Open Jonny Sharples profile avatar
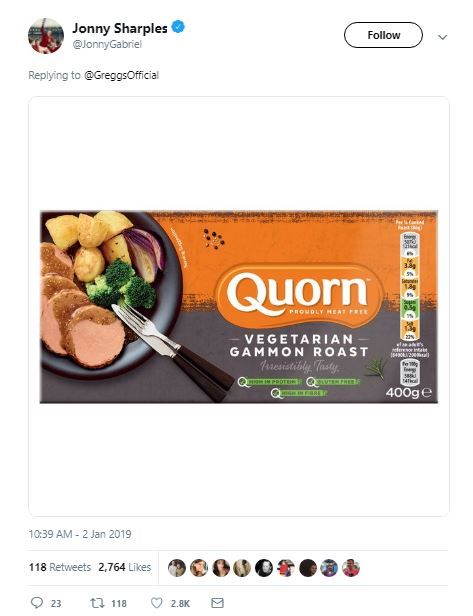This screenshot has height=616, width=473. 46,36
